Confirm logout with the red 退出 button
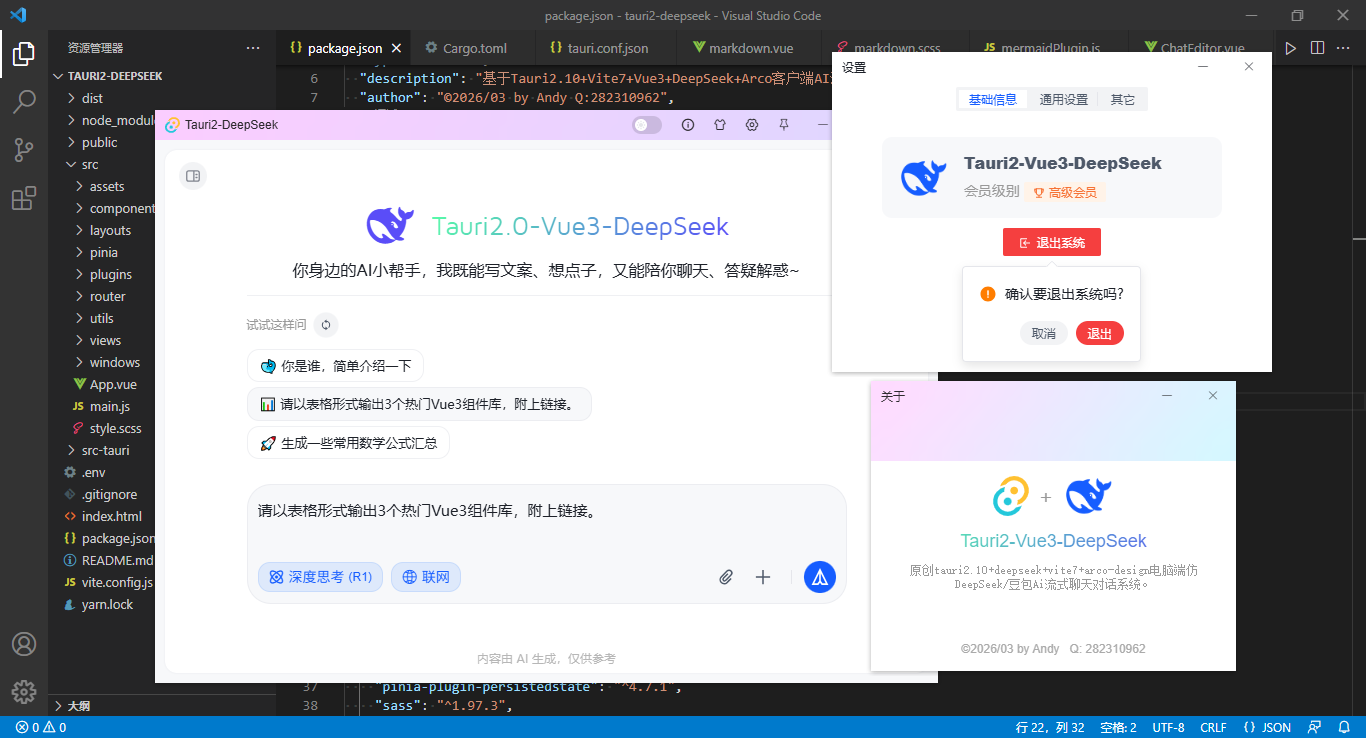 (x=1099, y=334)
